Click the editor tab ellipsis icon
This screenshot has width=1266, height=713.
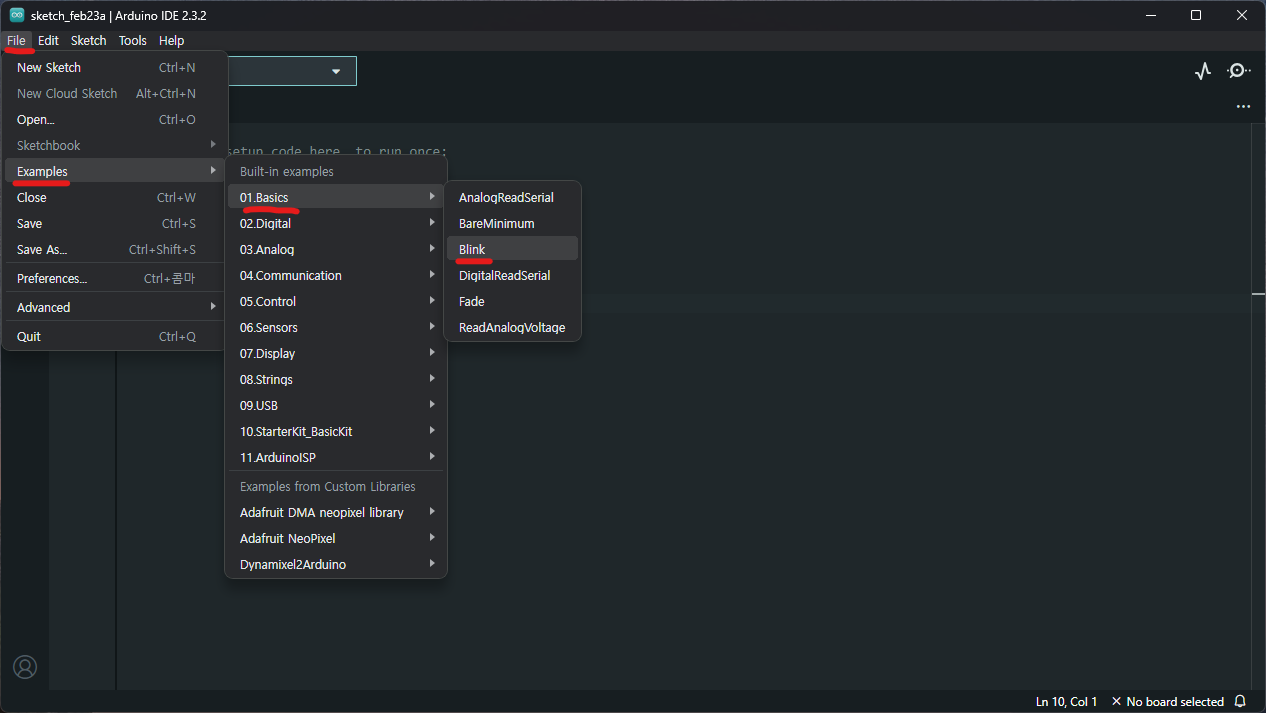point(1243,106)
